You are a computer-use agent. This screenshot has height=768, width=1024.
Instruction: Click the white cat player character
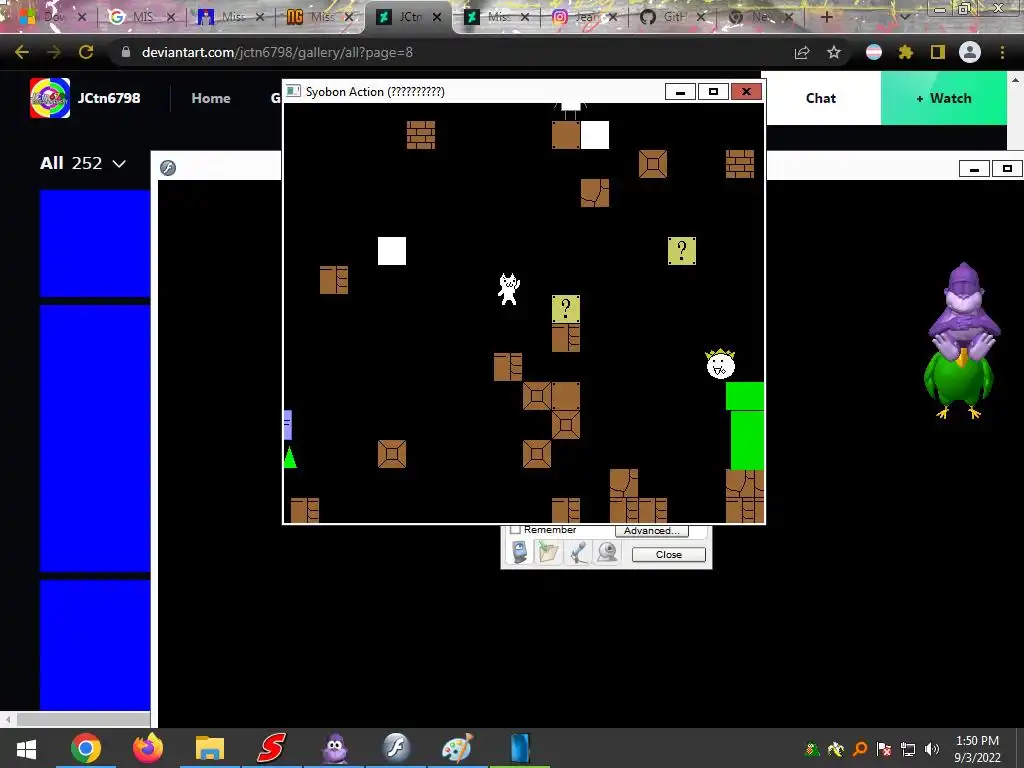pyautogui.click(x=509, y=289)
